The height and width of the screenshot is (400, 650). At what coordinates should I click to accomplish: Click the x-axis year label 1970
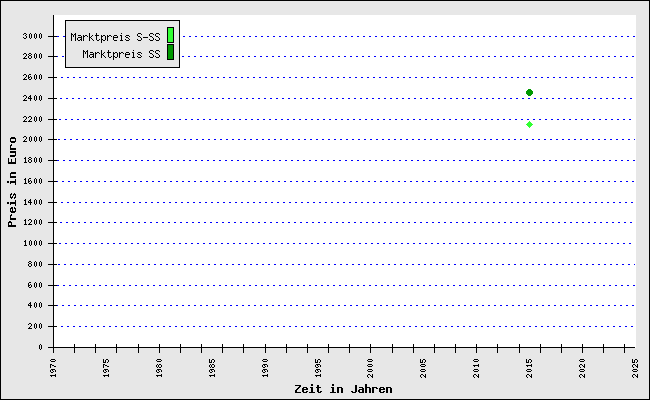tap(53, 368)
